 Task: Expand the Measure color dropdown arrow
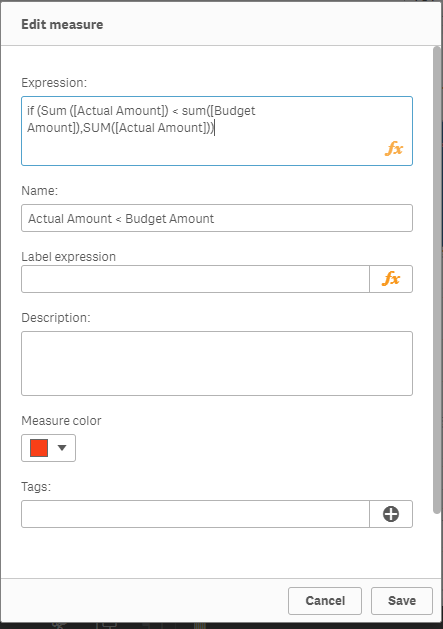[x=62, y=448]
